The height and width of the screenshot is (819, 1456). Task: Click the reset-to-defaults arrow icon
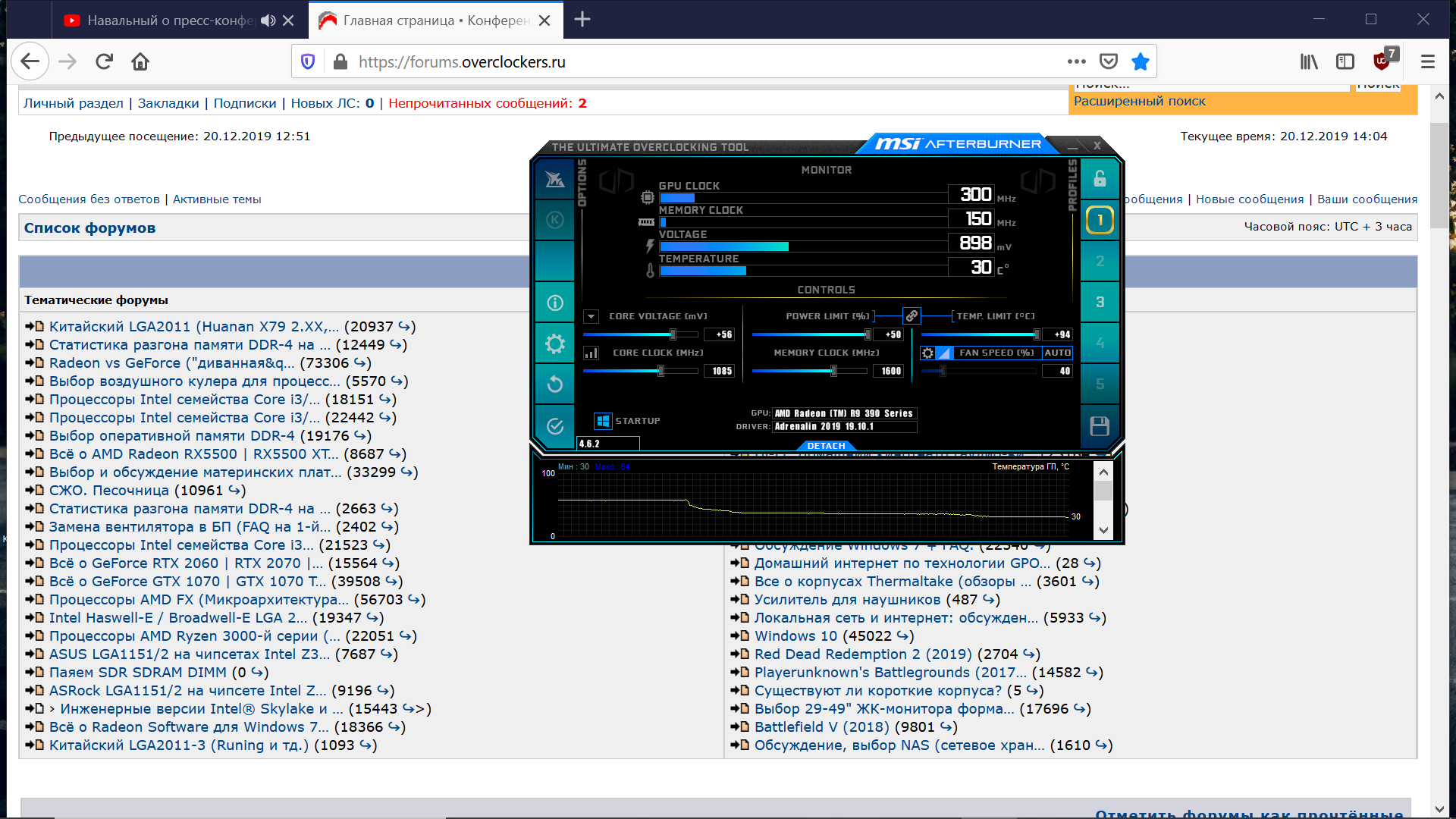pyautogui.click(x=555, y=384)
